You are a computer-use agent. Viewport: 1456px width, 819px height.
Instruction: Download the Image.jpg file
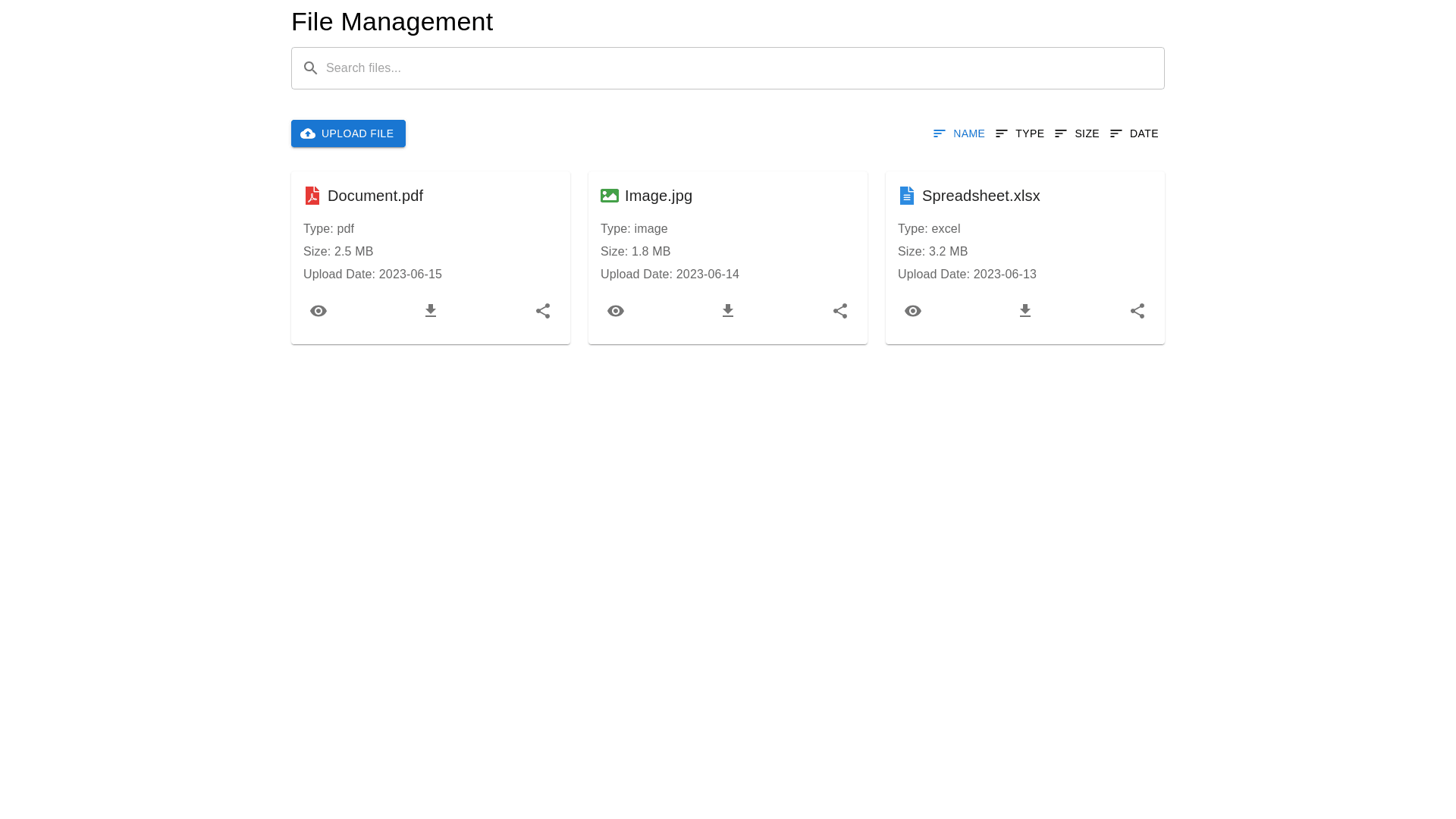click(728, 311)
